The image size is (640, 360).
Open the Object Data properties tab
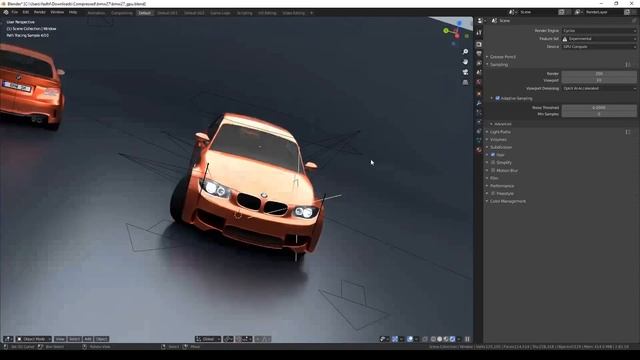coord(479,141)
